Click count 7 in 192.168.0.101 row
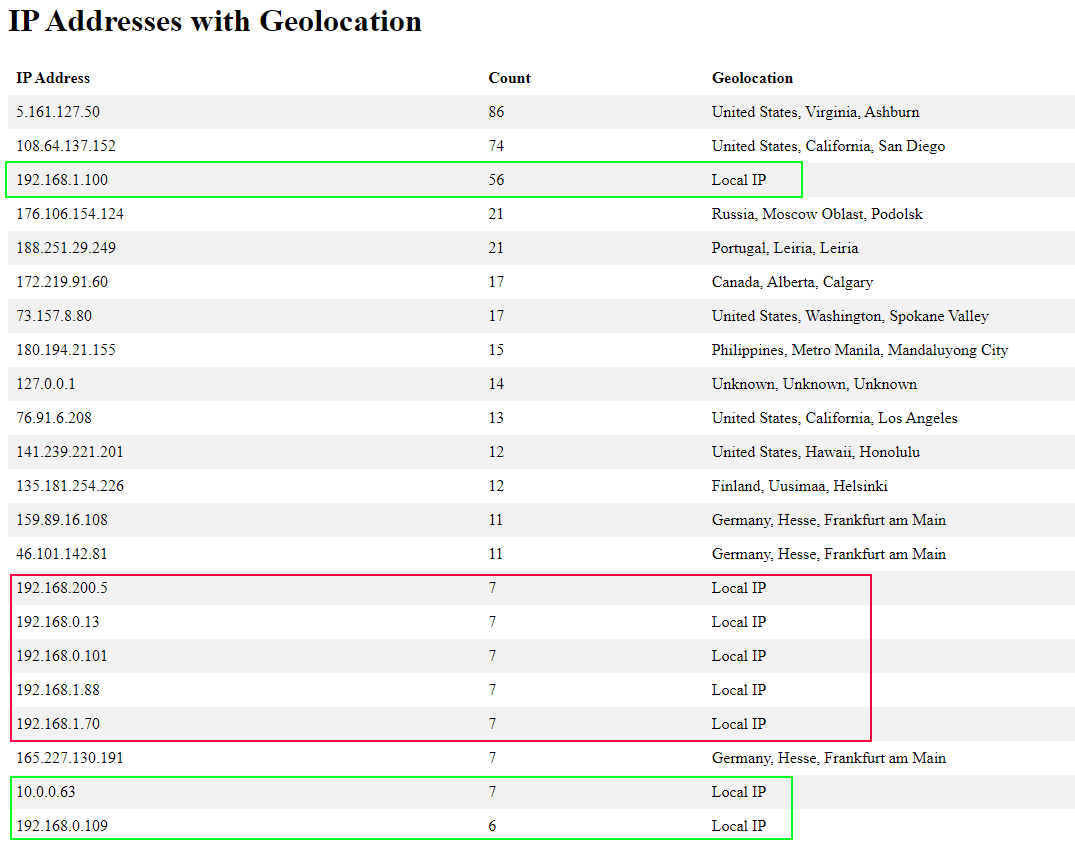Image resolution: width=1075 pixels, height=843 pixels. coord(492,656)
